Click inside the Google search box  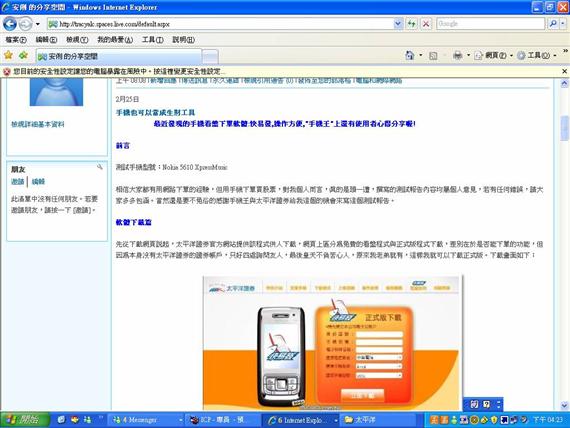[x=490, y=24]
